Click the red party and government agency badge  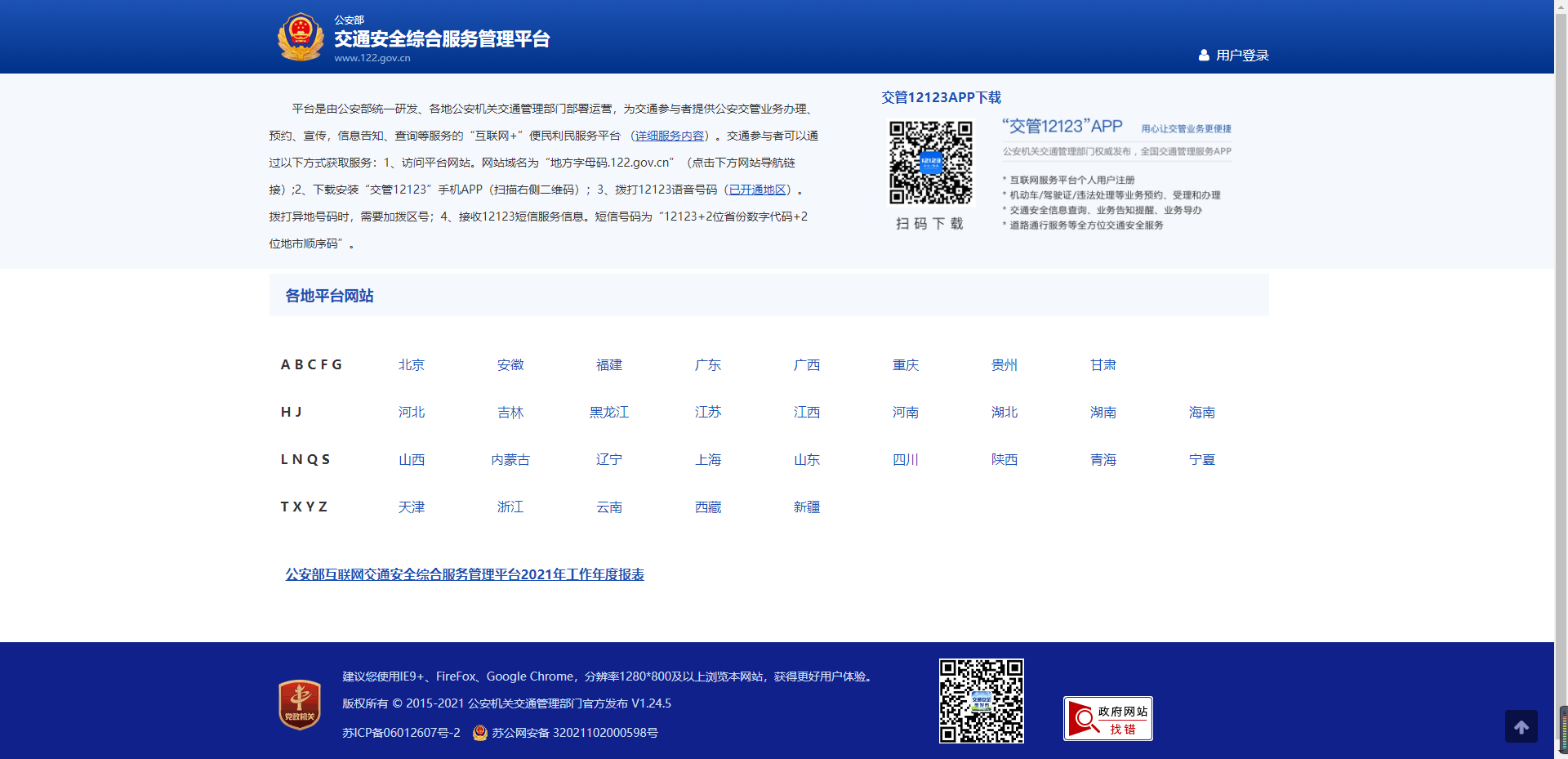[300, 704]
